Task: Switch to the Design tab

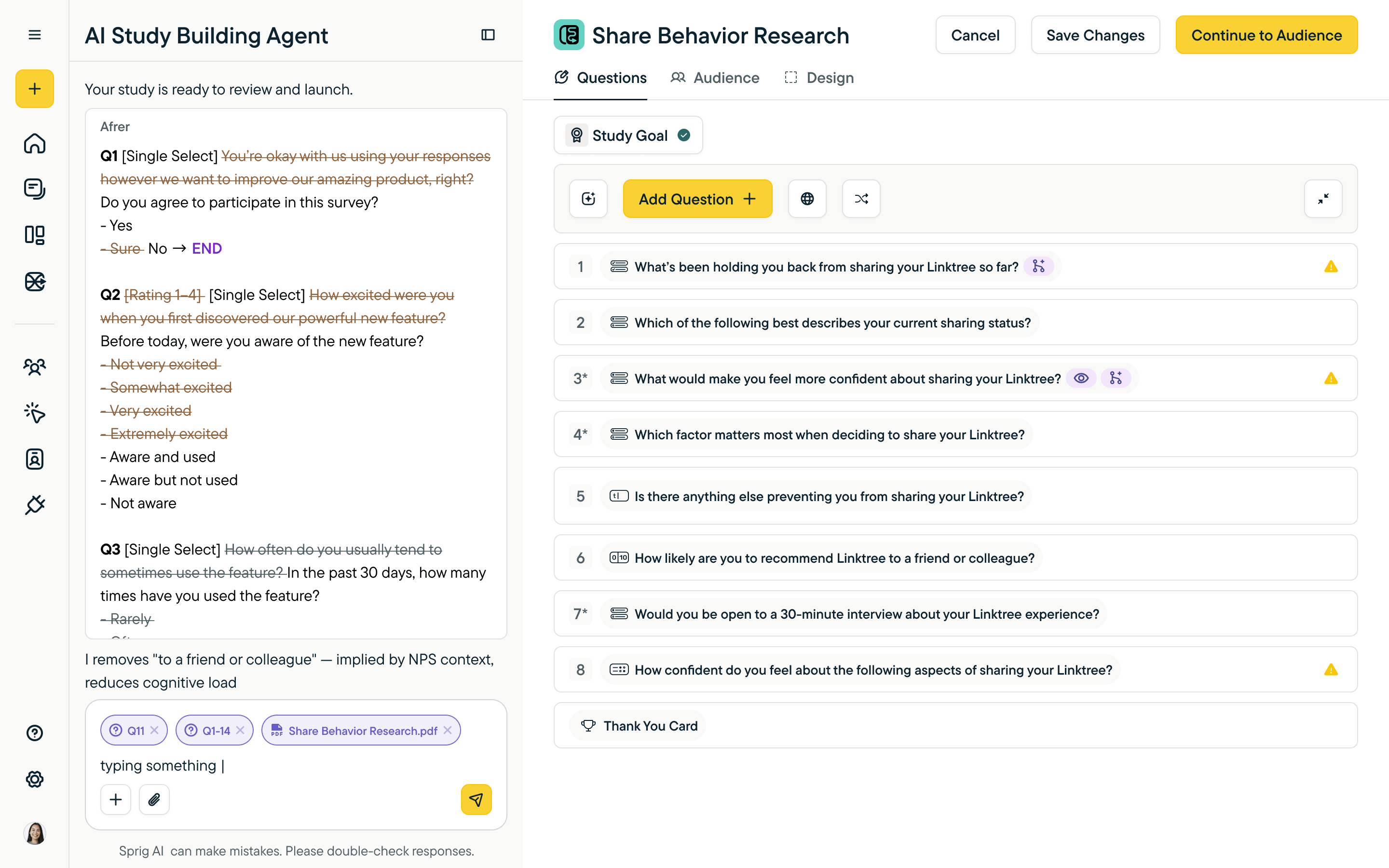Action: tap(819, 78)
